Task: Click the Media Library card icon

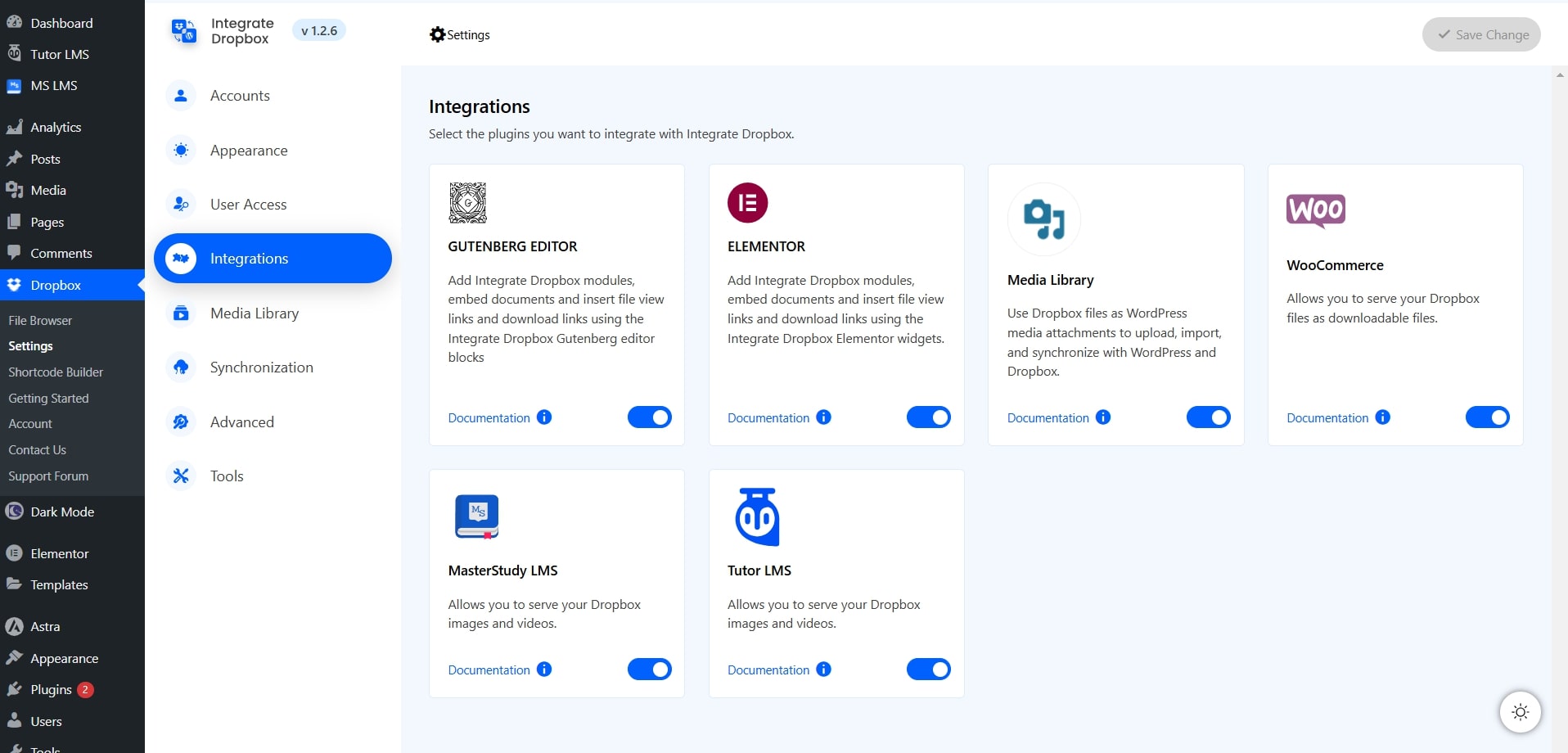Action: pos(1044,219)
